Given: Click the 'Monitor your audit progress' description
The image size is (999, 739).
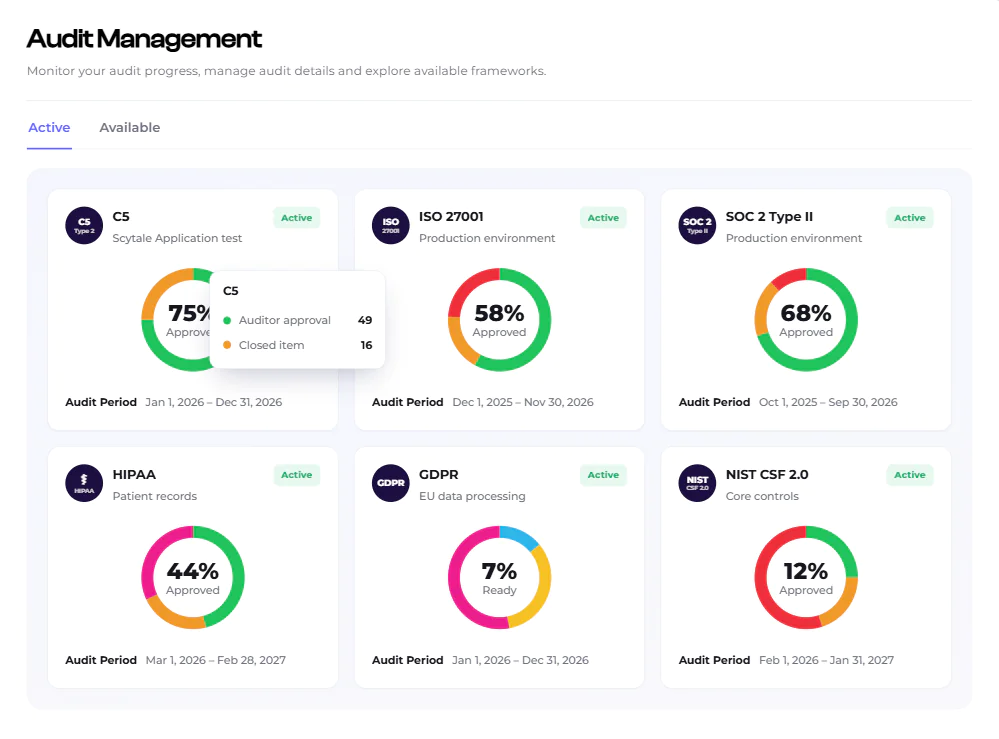Looking at the screenshot, I should coord(286,71).
